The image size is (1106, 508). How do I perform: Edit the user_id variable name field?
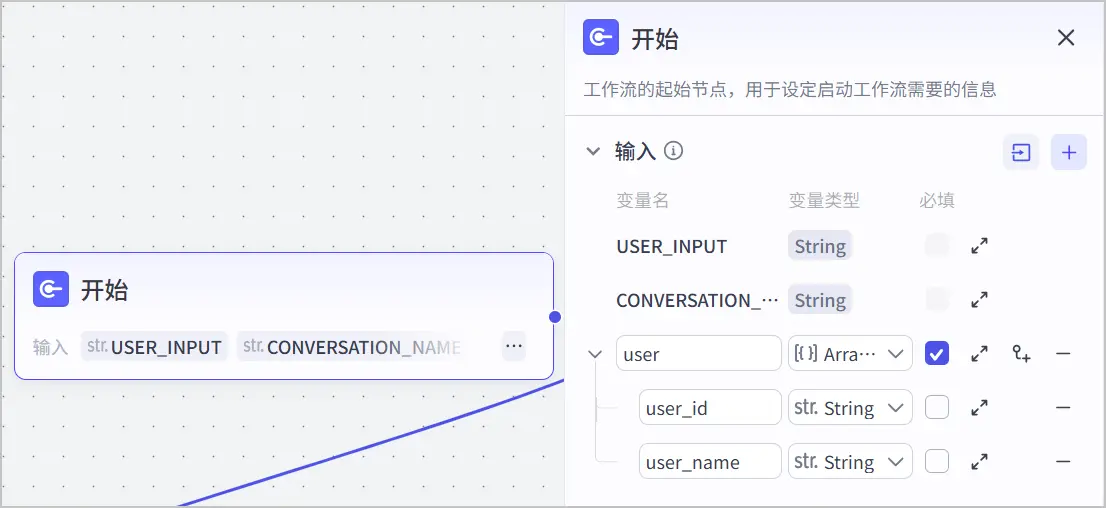pyautogui.click(x=710, y=408)
